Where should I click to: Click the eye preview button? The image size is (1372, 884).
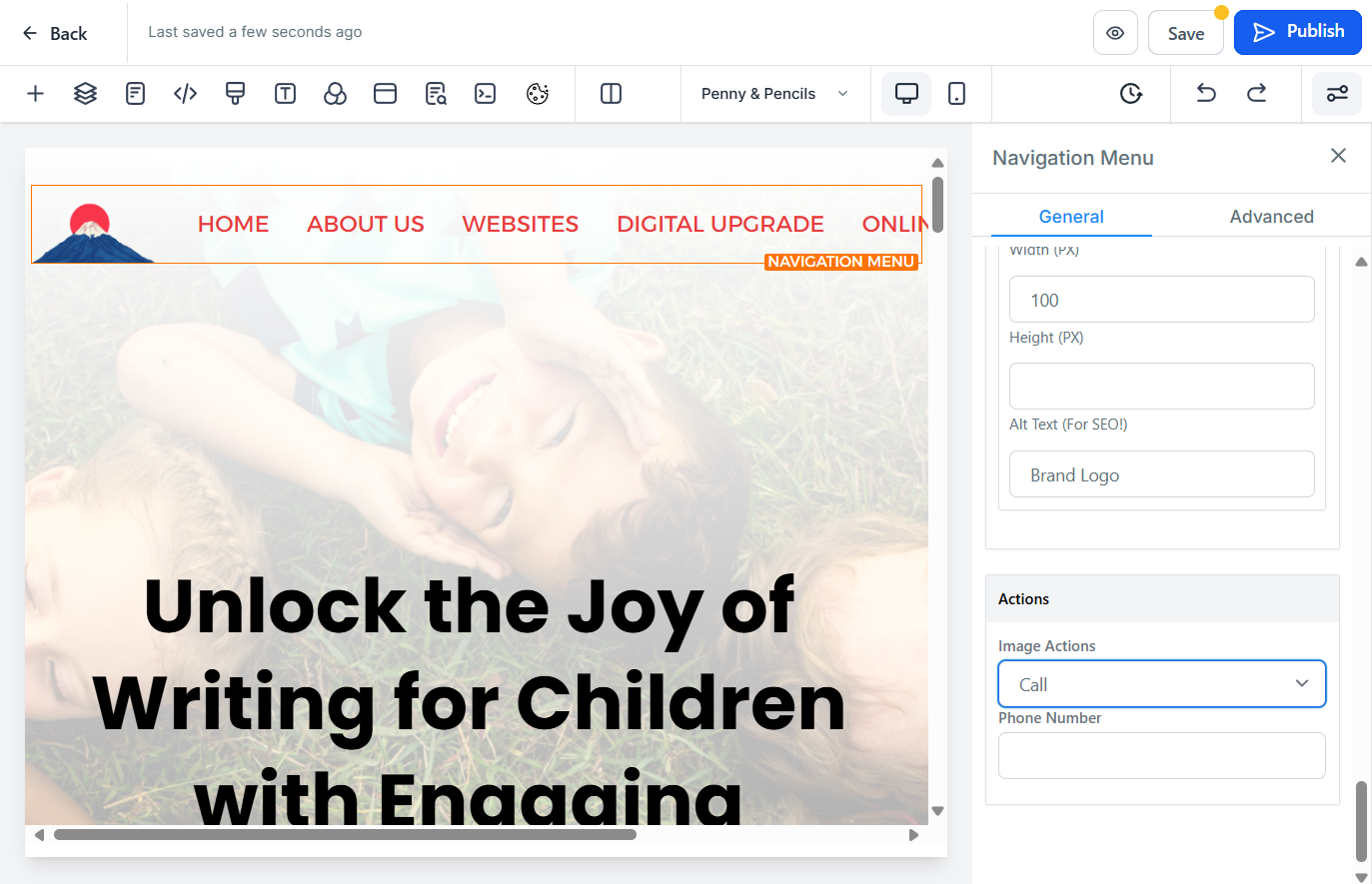pyautogui.click(x=1115, y=33)
